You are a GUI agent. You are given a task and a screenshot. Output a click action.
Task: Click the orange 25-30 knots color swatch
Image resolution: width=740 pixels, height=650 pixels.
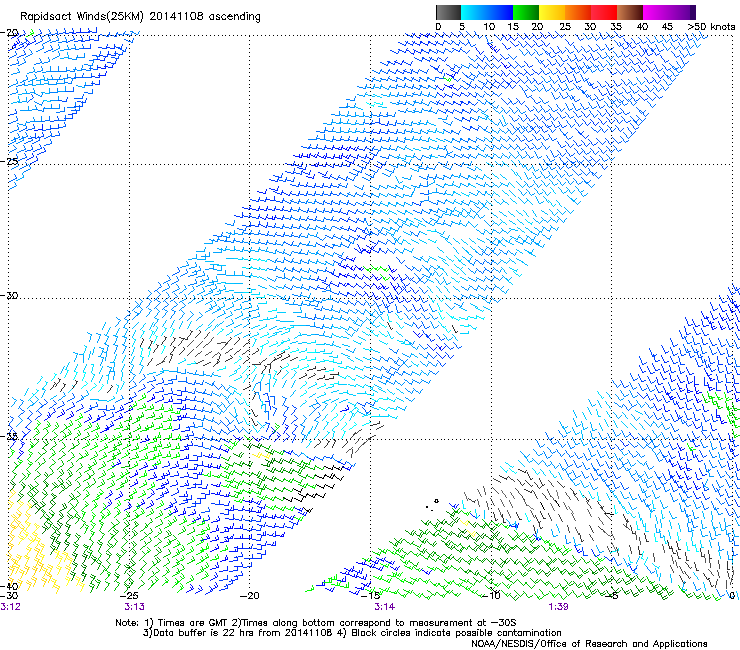(578, 12)
